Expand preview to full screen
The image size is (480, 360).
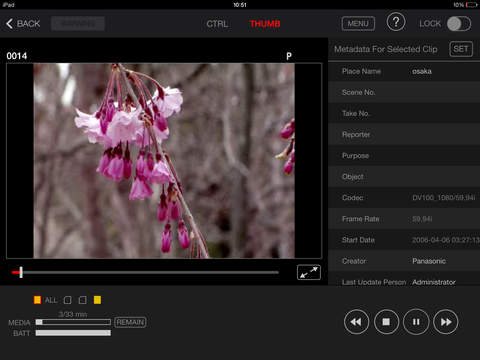pos(309,272)
